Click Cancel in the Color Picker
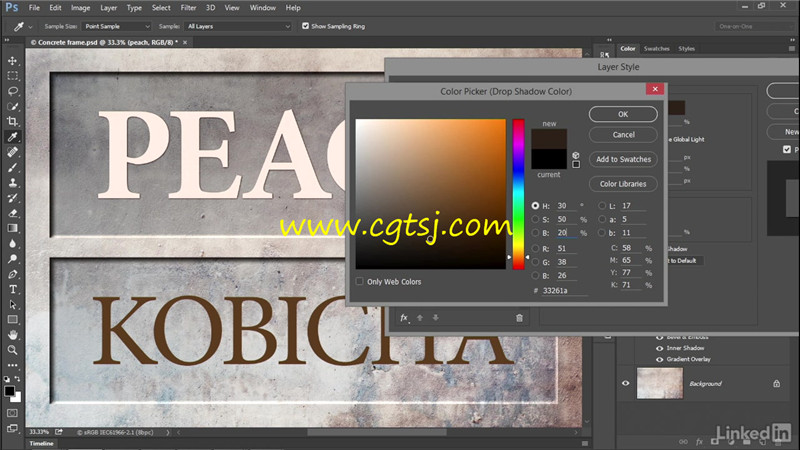800x450 pixels. (623, 135)
